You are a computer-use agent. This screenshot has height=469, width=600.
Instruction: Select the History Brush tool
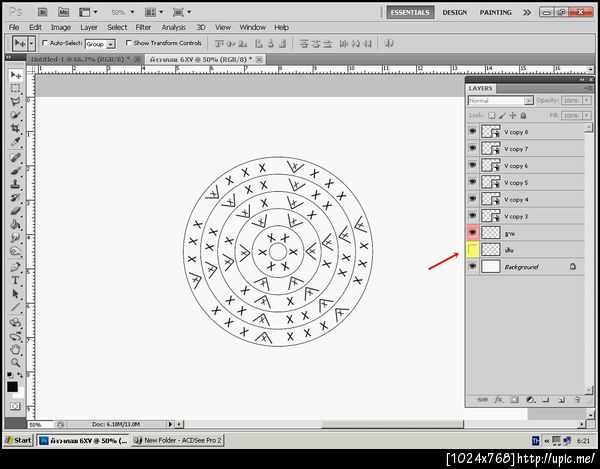15,197
